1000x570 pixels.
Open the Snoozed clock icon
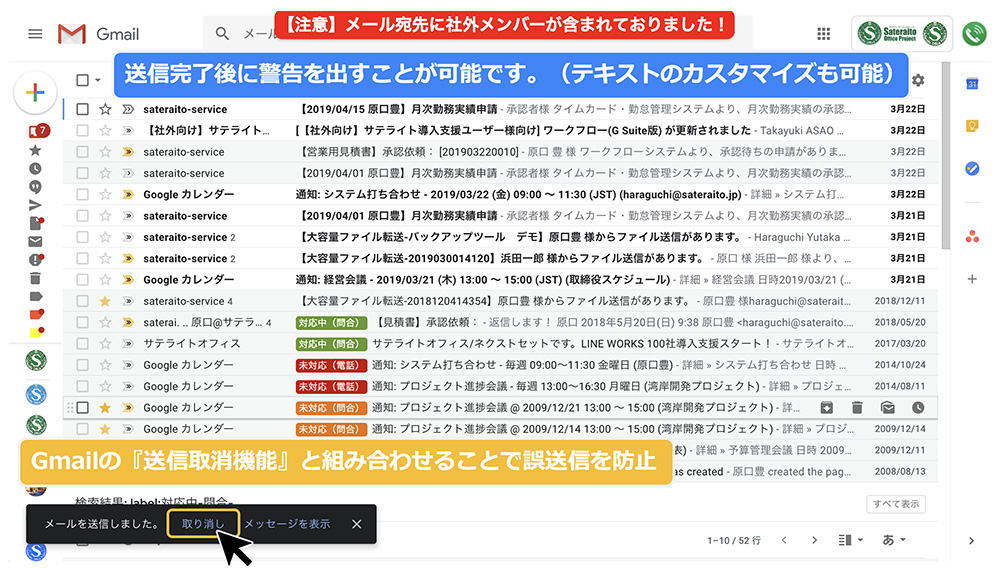tap(35, 168)
